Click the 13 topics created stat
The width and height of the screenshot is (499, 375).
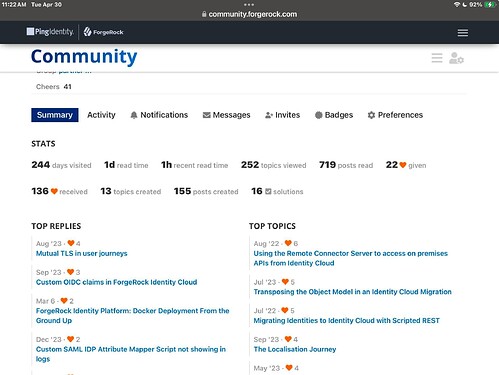click(131, 191)
